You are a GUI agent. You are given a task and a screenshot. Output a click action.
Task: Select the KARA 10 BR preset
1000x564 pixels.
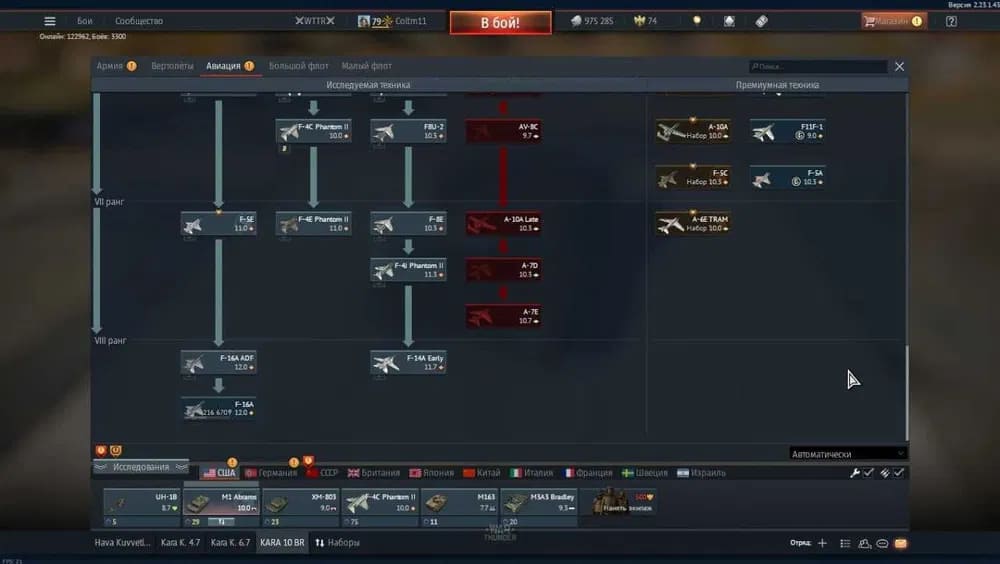pos(282,543)
